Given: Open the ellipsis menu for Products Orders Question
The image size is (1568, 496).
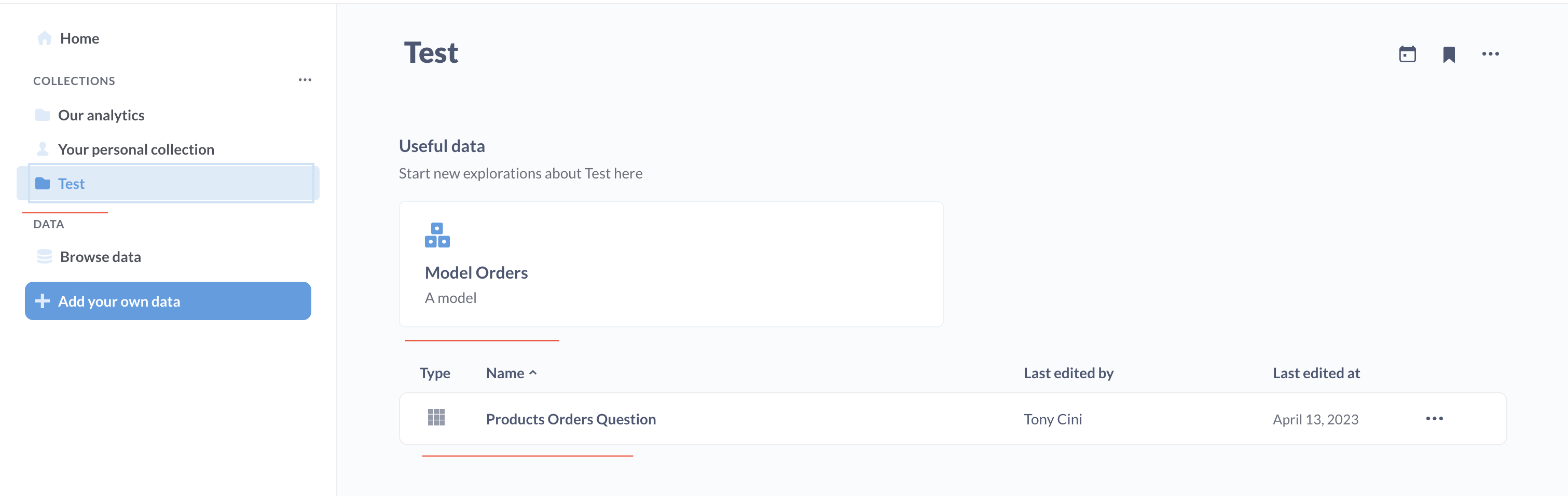Looking at the screenshot, I should 1435,418.
